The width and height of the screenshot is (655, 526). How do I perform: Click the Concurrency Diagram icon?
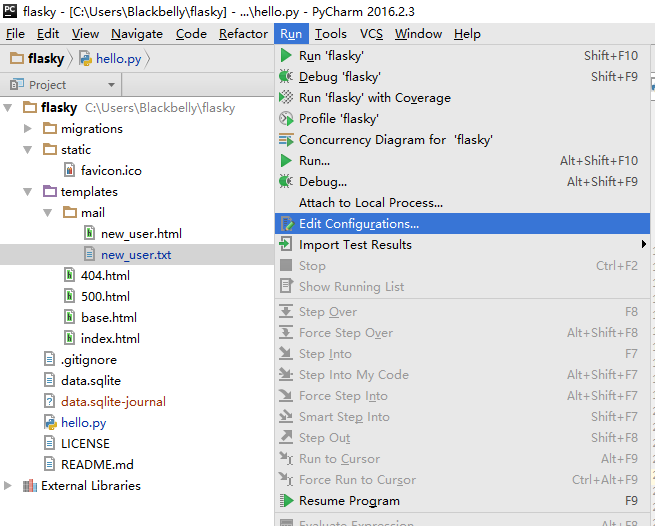pos(286,140)
